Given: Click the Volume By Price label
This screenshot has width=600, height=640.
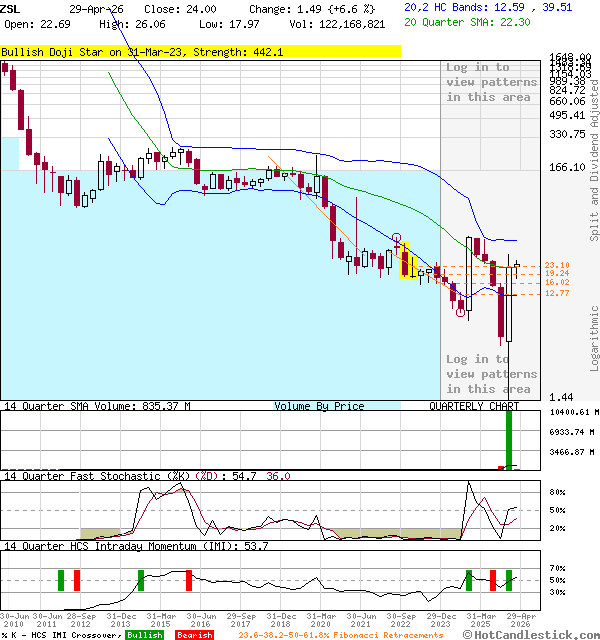Looking at the screenshot, I should 319,406.
